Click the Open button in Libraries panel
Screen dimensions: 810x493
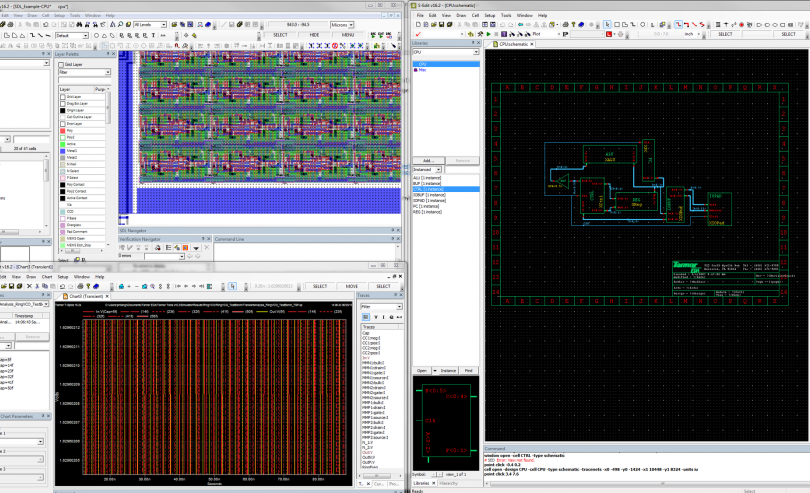(x=422, y=371)
